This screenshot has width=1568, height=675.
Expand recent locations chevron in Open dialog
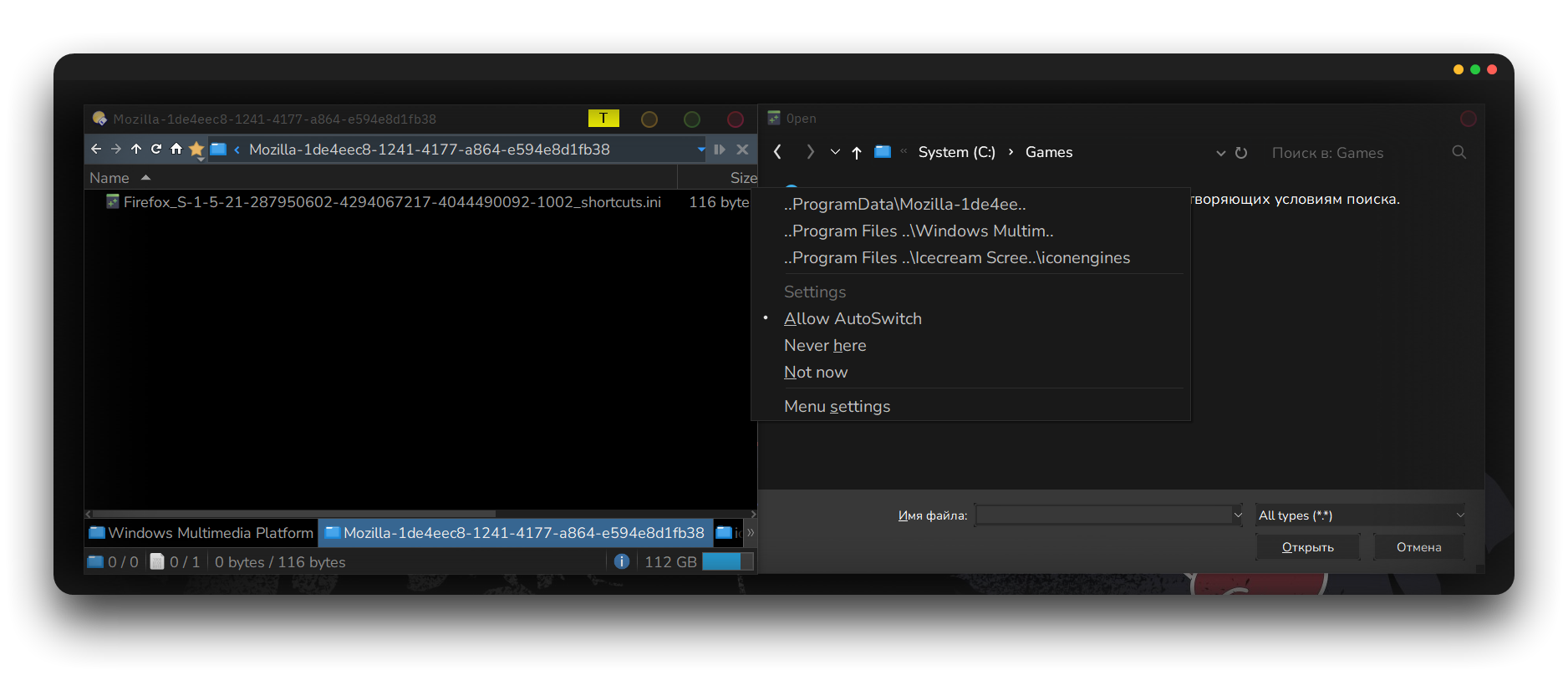point(835,152)
